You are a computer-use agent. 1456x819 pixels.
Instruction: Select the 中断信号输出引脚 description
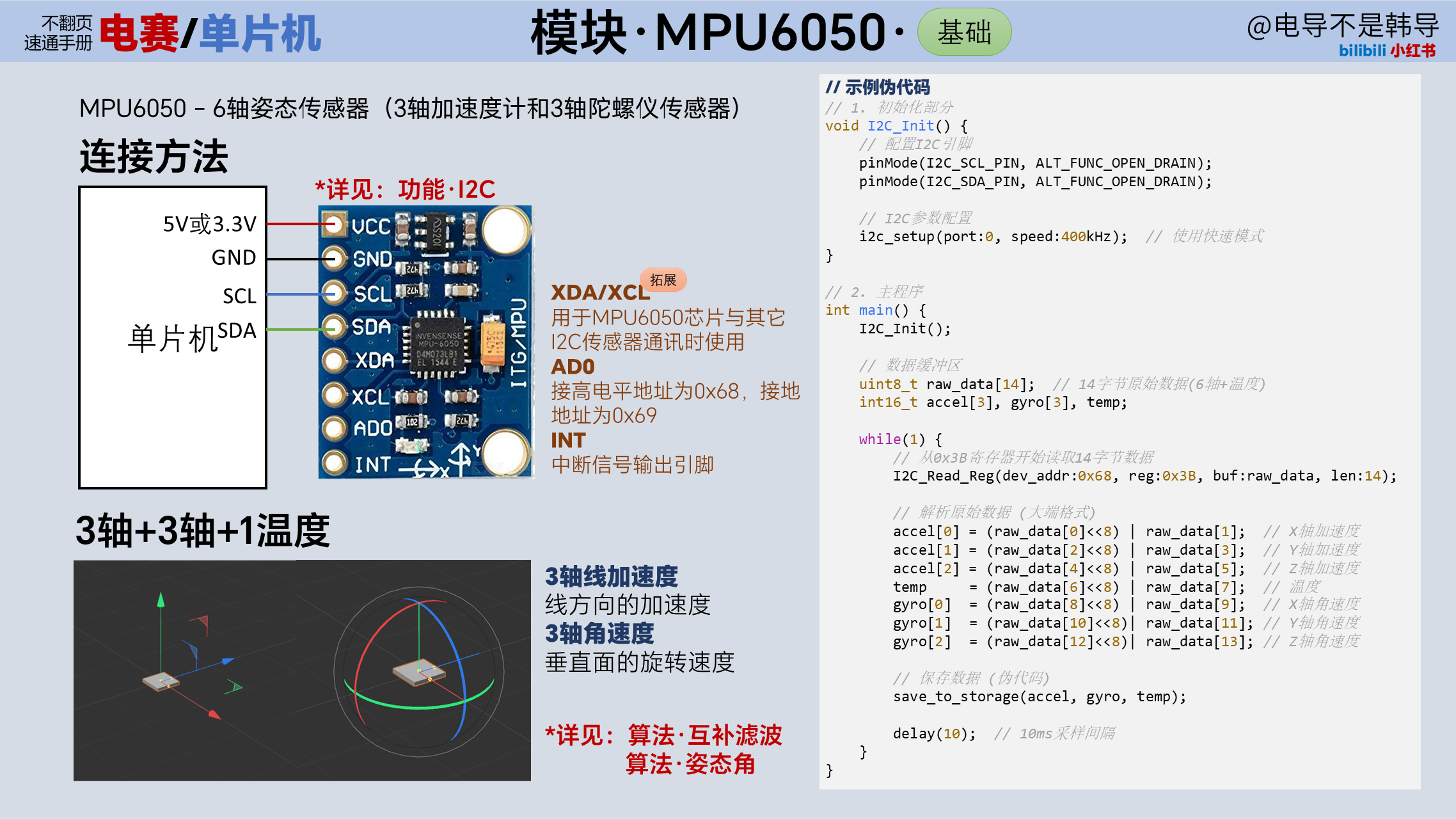pos(633,465)
